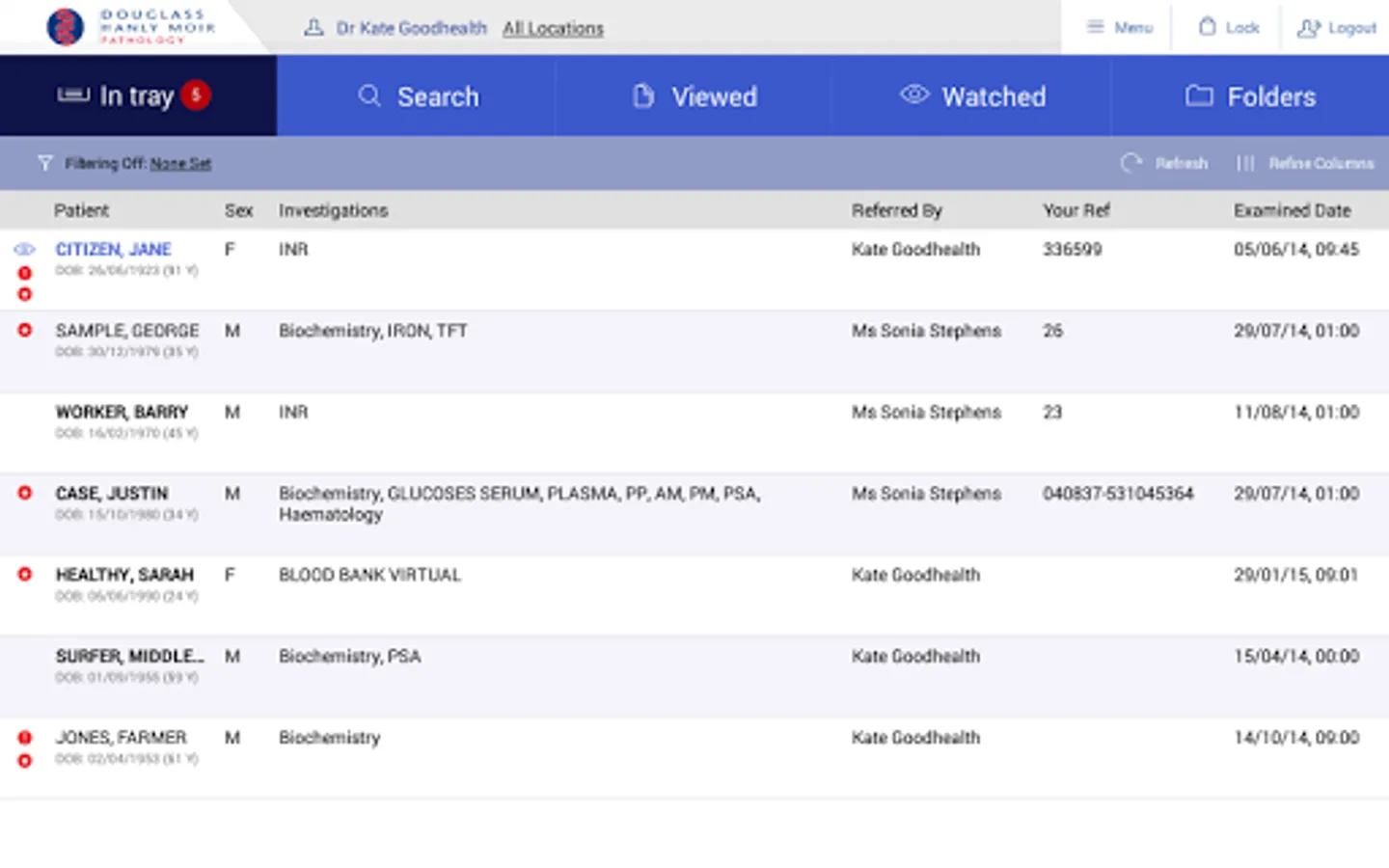Click the red flag icon beside HEALTHY, SARAH

coord(25,574)
